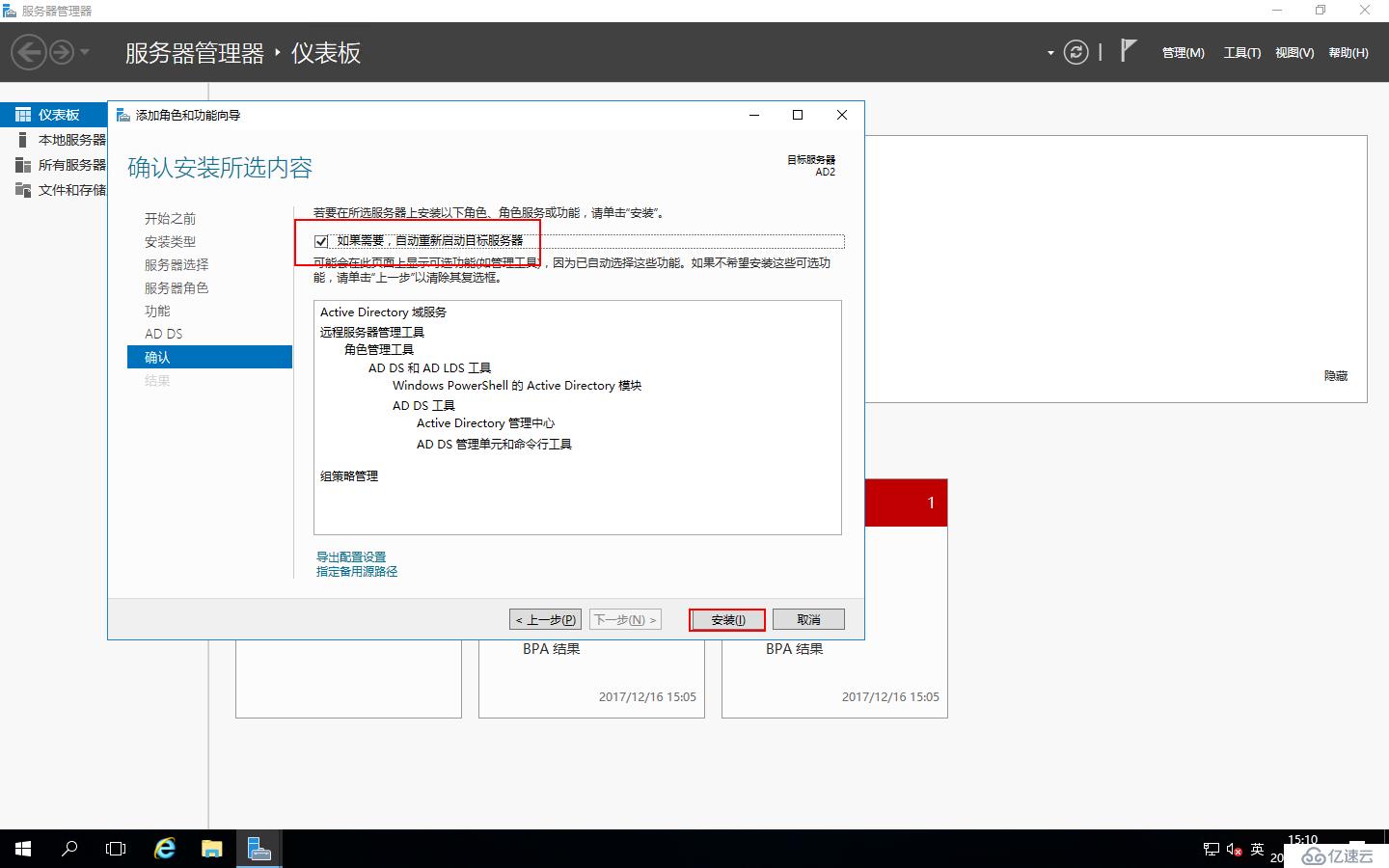
Task: Select the 确认 wizard step
Action: pyautogui.click(x=209, y=357)
